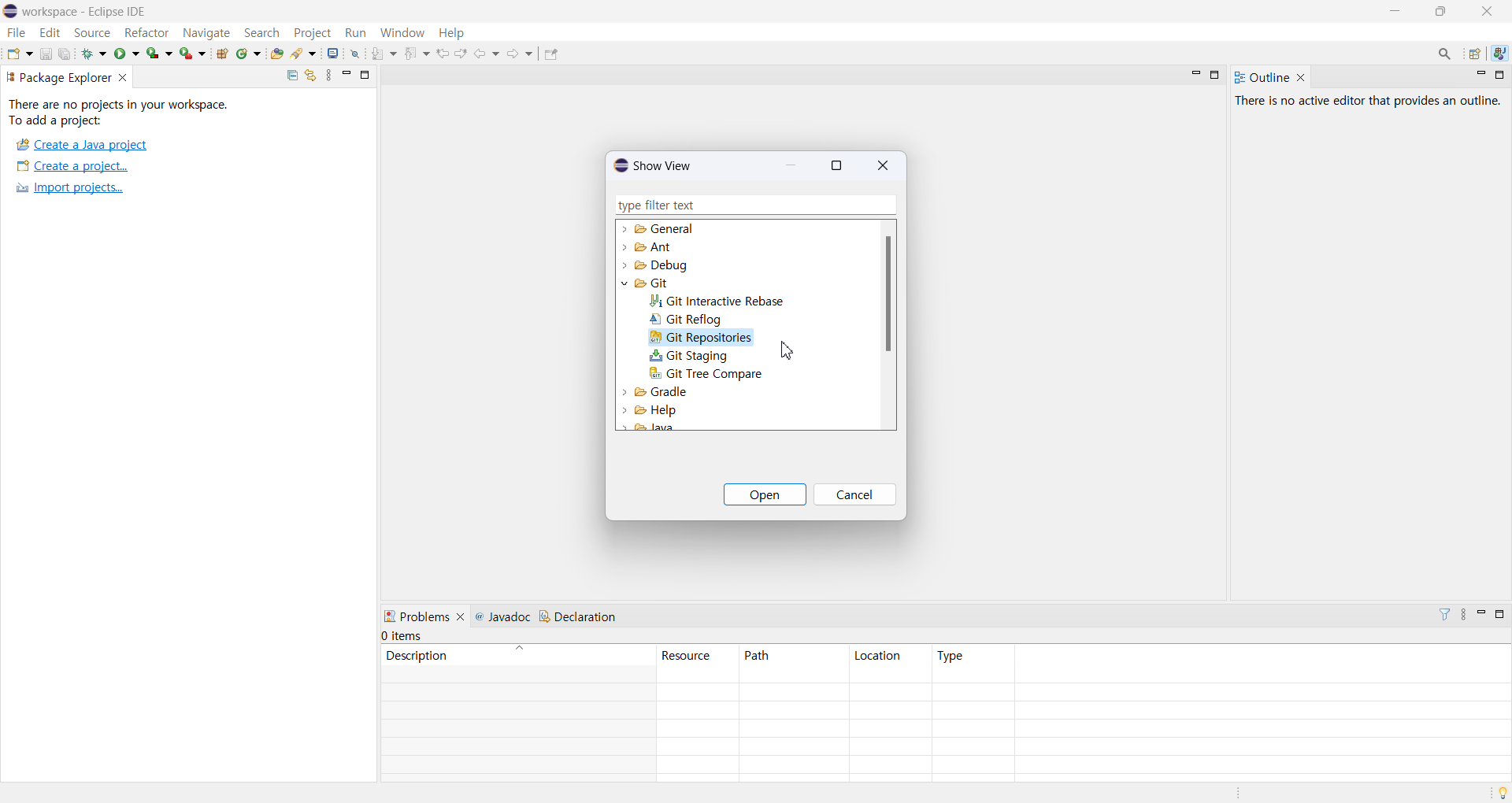Collapse all in Package Explorer
The height and width of the screenshot is (803, 1512).
(292, 76)
